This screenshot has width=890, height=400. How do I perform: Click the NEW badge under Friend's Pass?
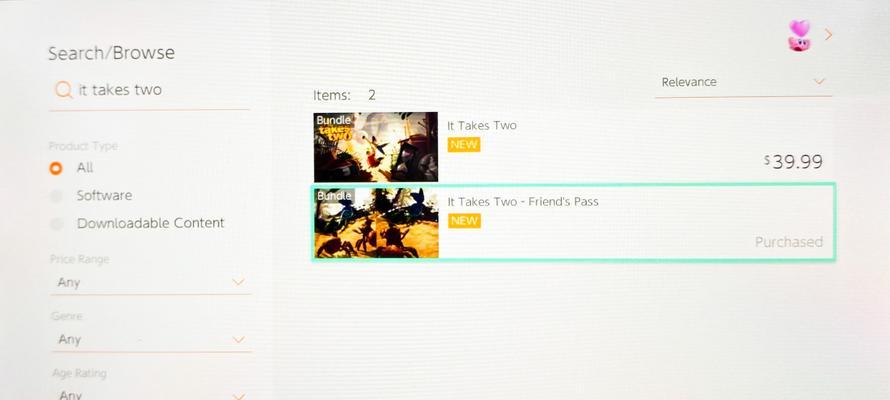(464, 221)
